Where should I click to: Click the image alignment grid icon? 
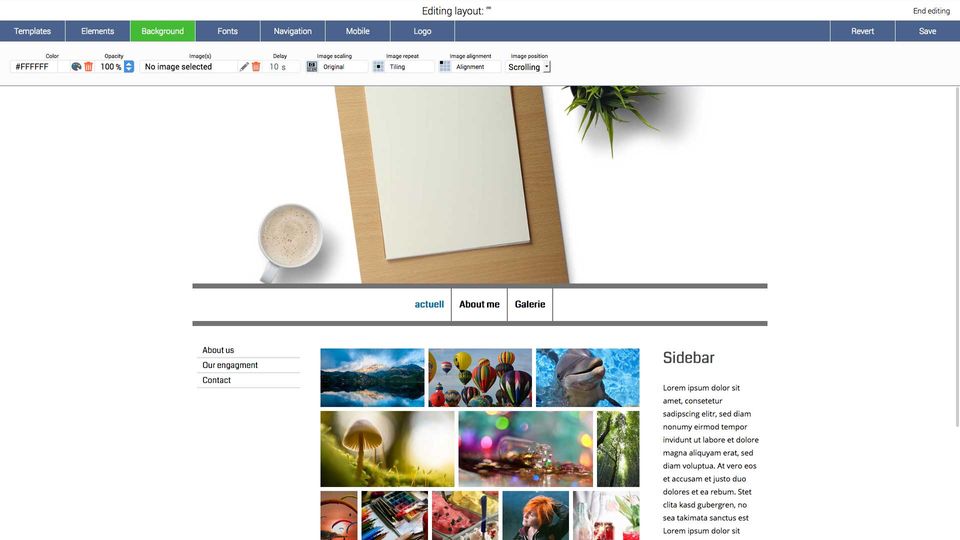(445, 67)
